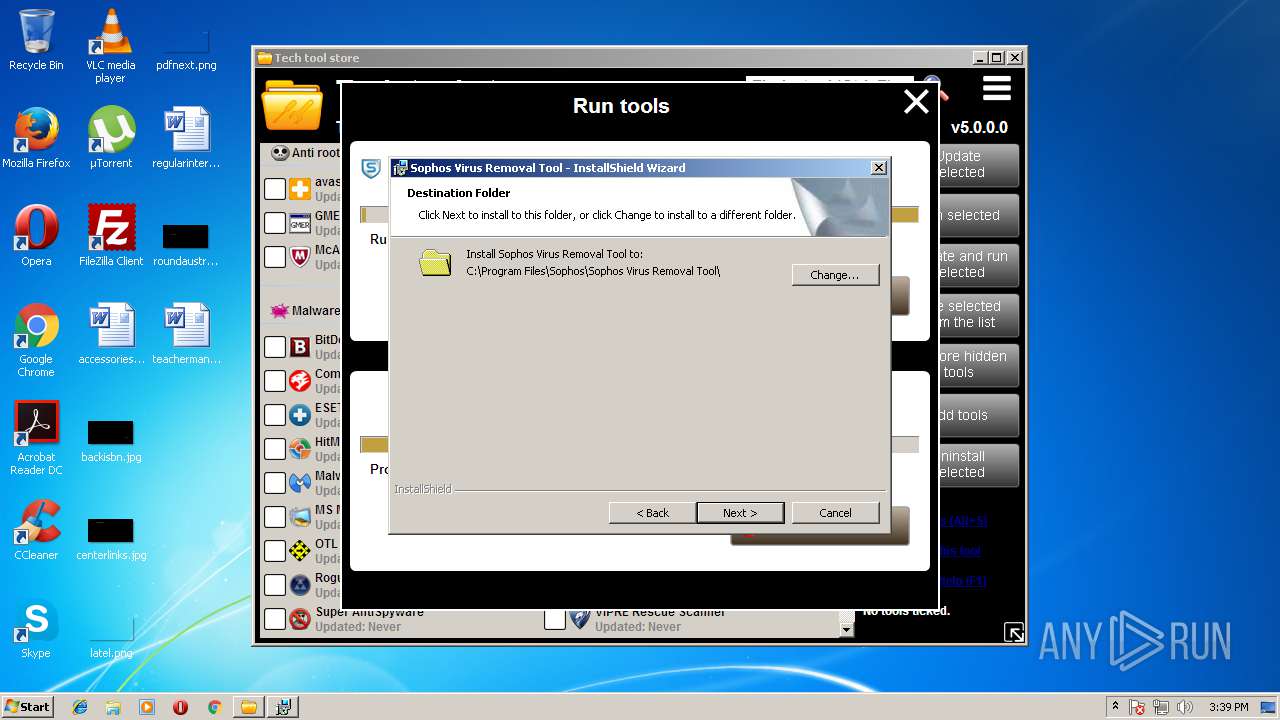Click the Malwarebytes blue icon
This screenshot has width=1280, height=720.
(x=300, y=483)
